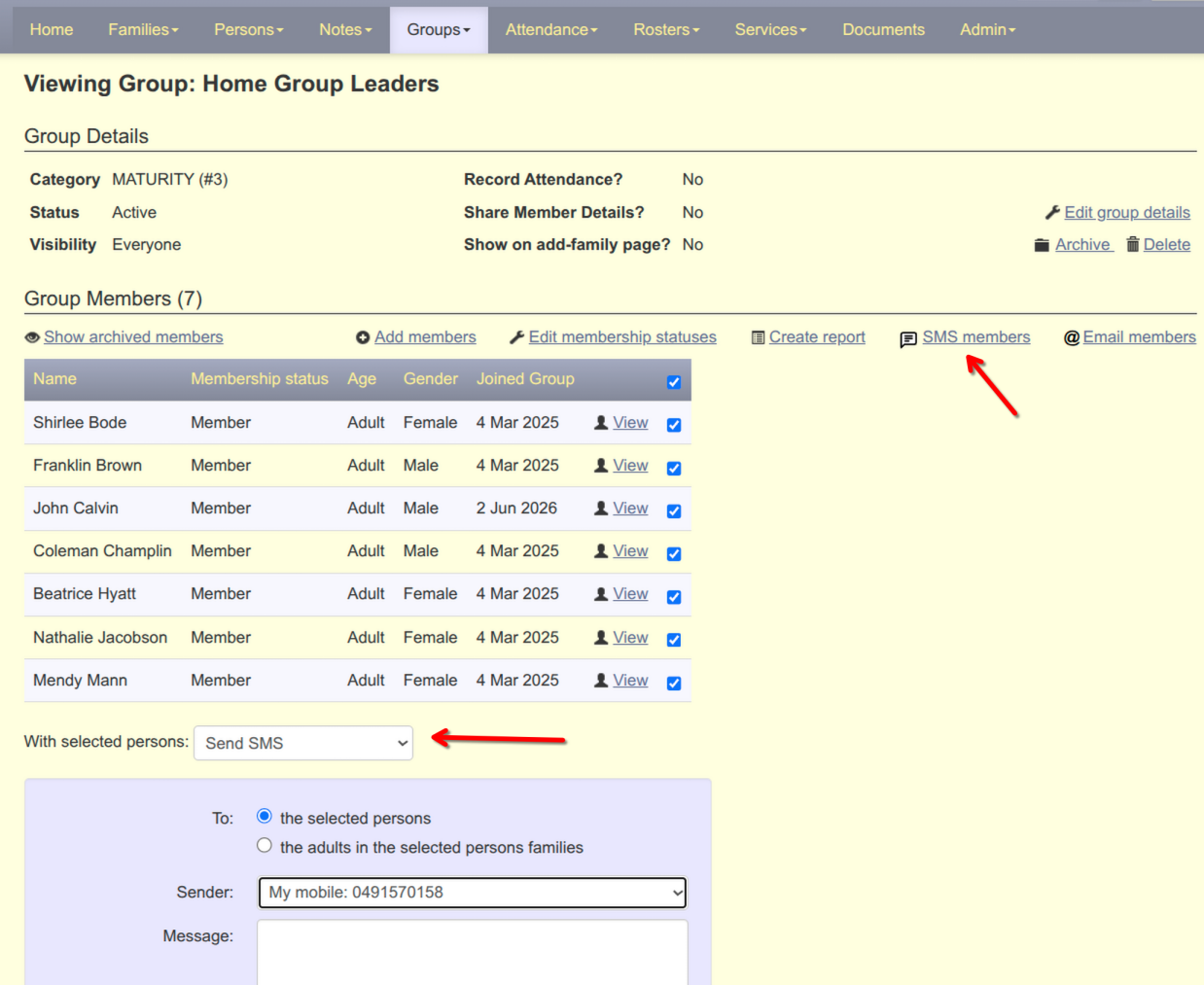Image resolution: width=1204 pixels, height=985 pixels.
Task: Click the person icon in Mendy Mann row
Action: click(x=601, y=681)
